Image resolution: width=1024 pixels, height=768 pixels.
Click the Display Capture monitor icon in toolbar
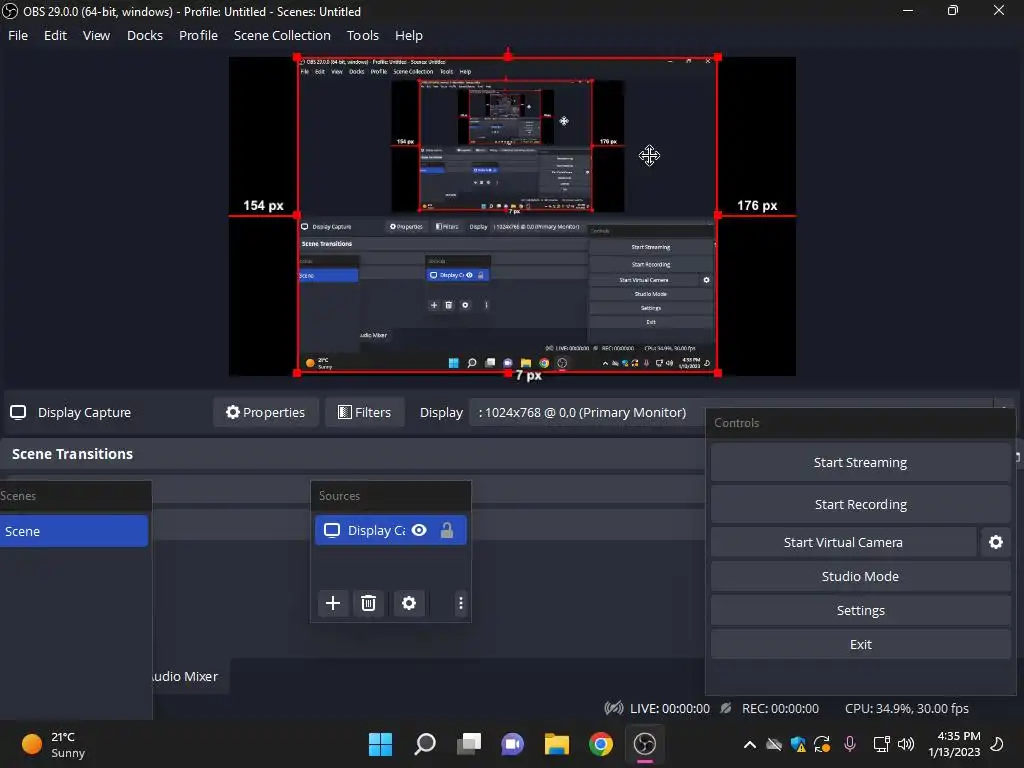pyautogui.click(x=18, y=412)
